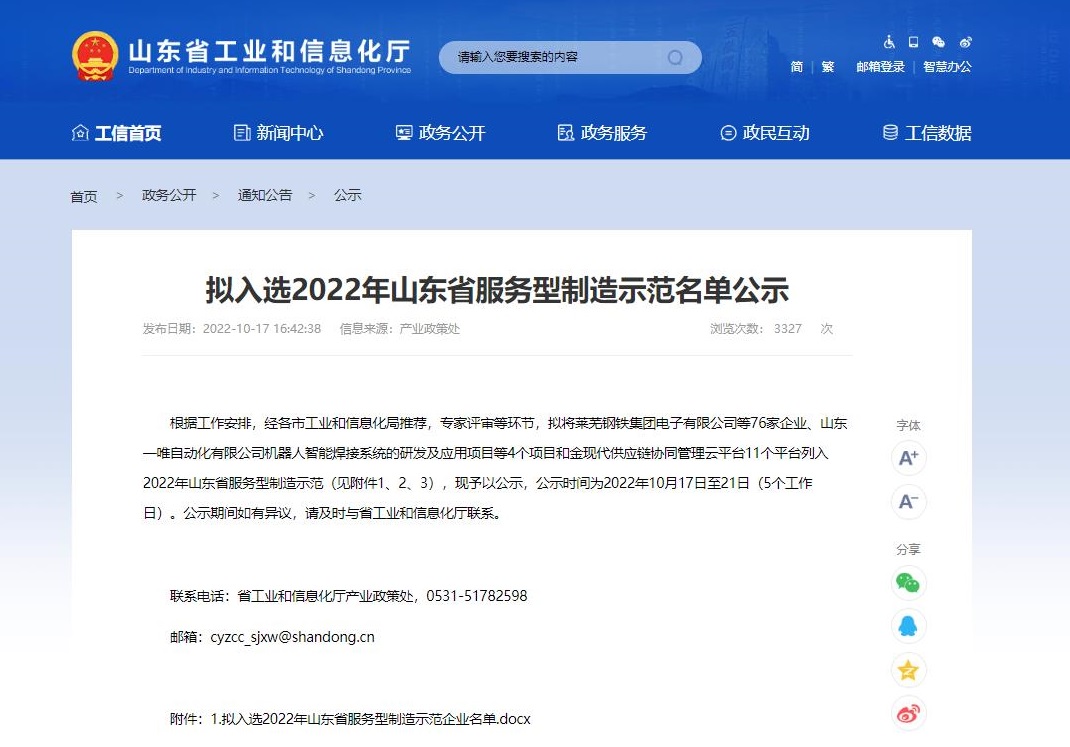The height and width of the screenshot is (747, 1070).
Task: Share article via red Weibo icon
Action: (908, 714)
